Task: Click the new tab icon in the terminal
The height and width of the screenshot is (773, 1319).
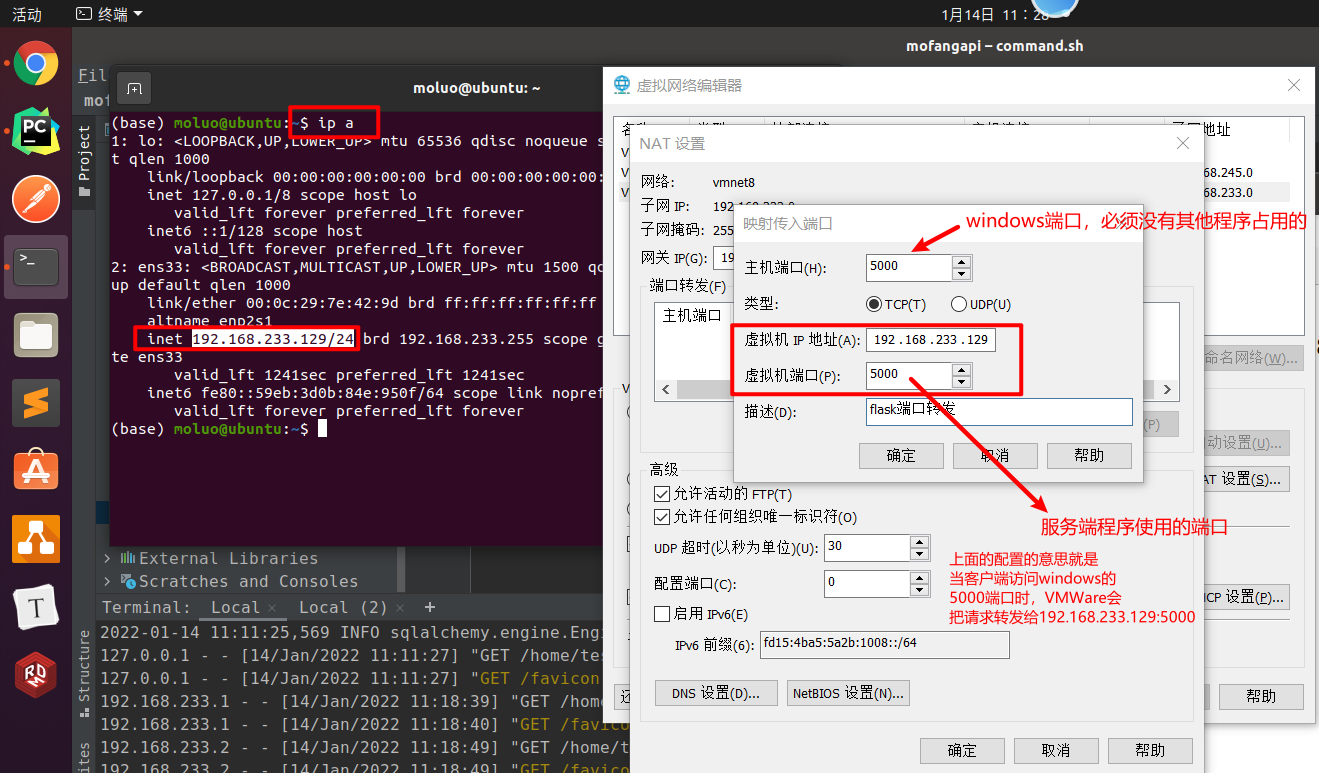Action: (134, 88)
